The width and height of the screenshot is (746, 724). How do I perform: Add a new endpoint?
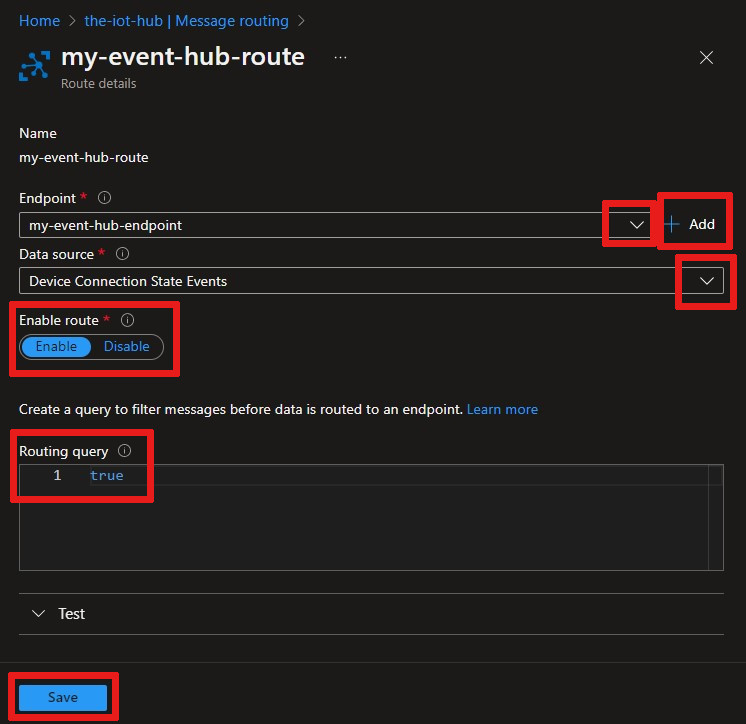click(692, 224)
